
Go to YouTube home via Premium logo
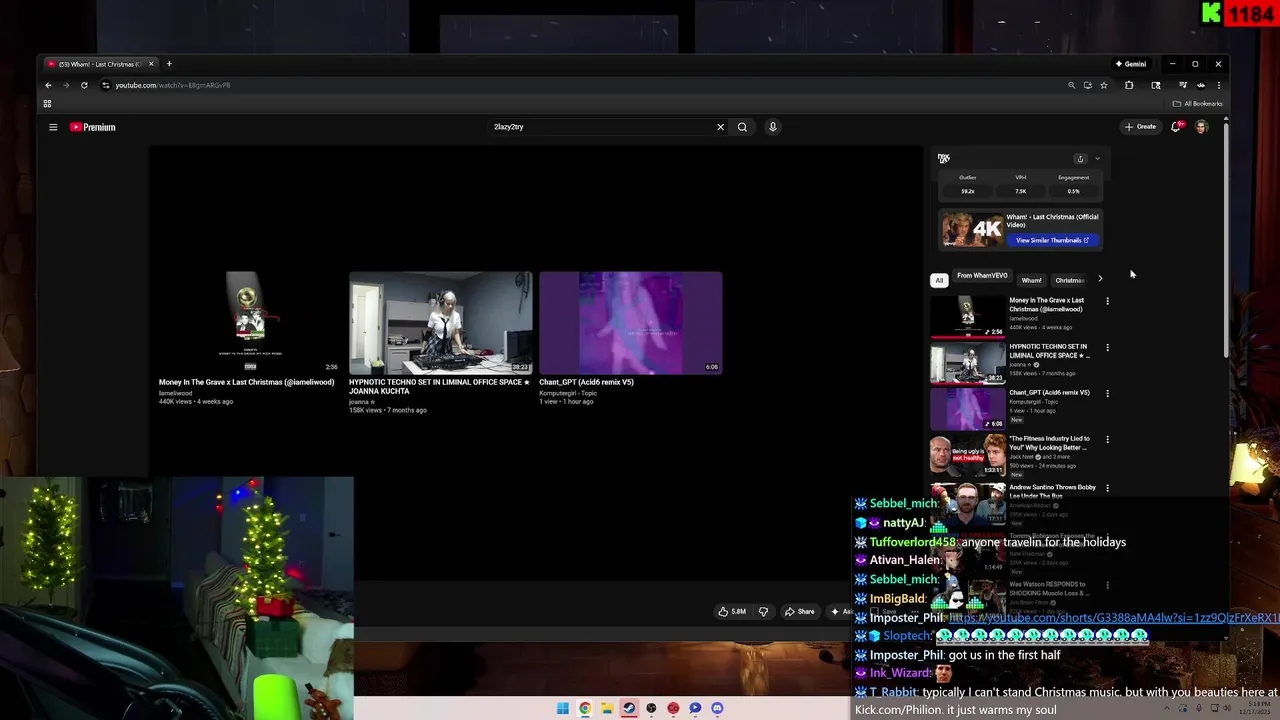coord(93,127)
